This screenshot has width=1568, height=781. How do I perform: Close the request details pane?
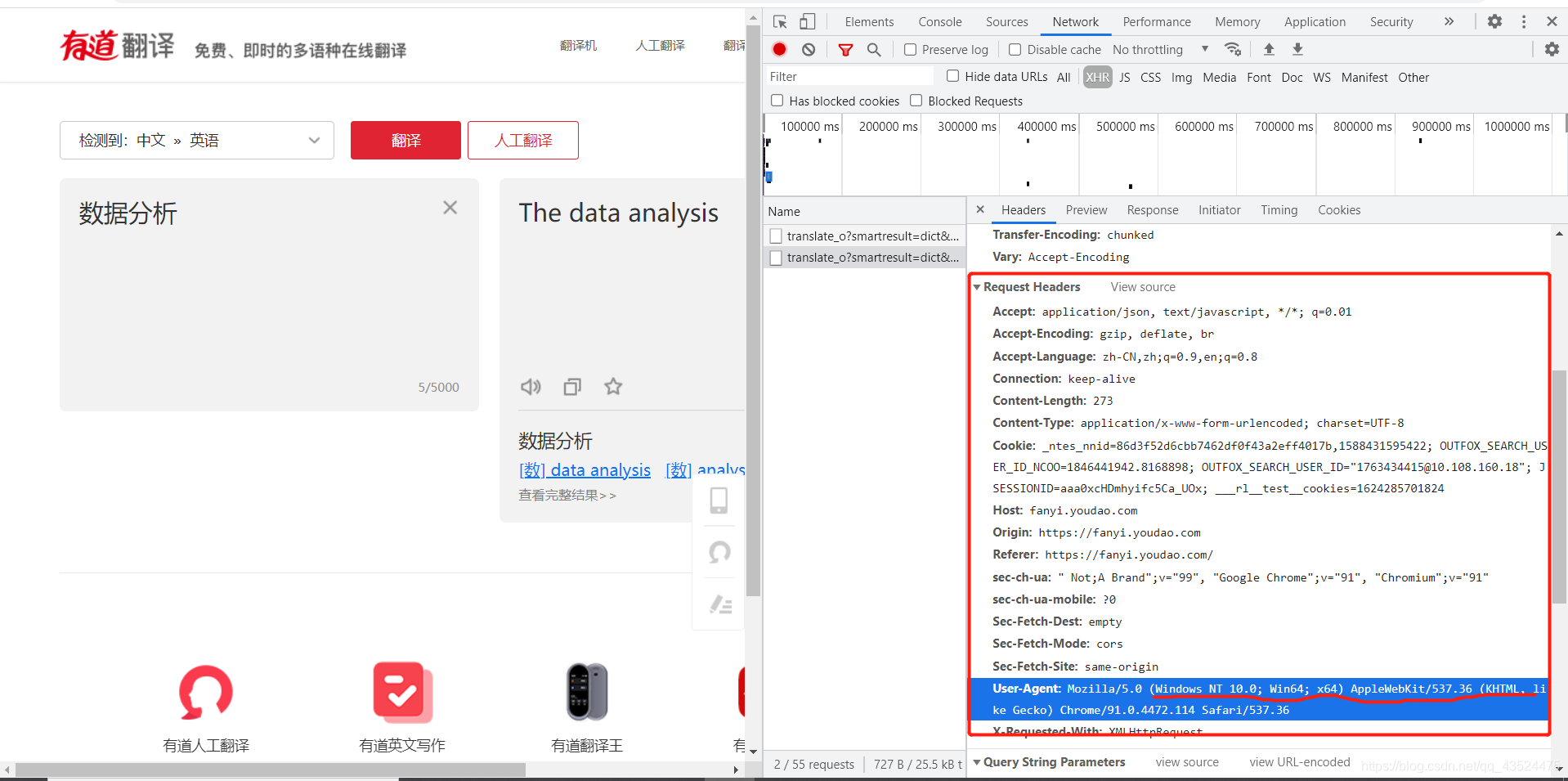(980, 209)
